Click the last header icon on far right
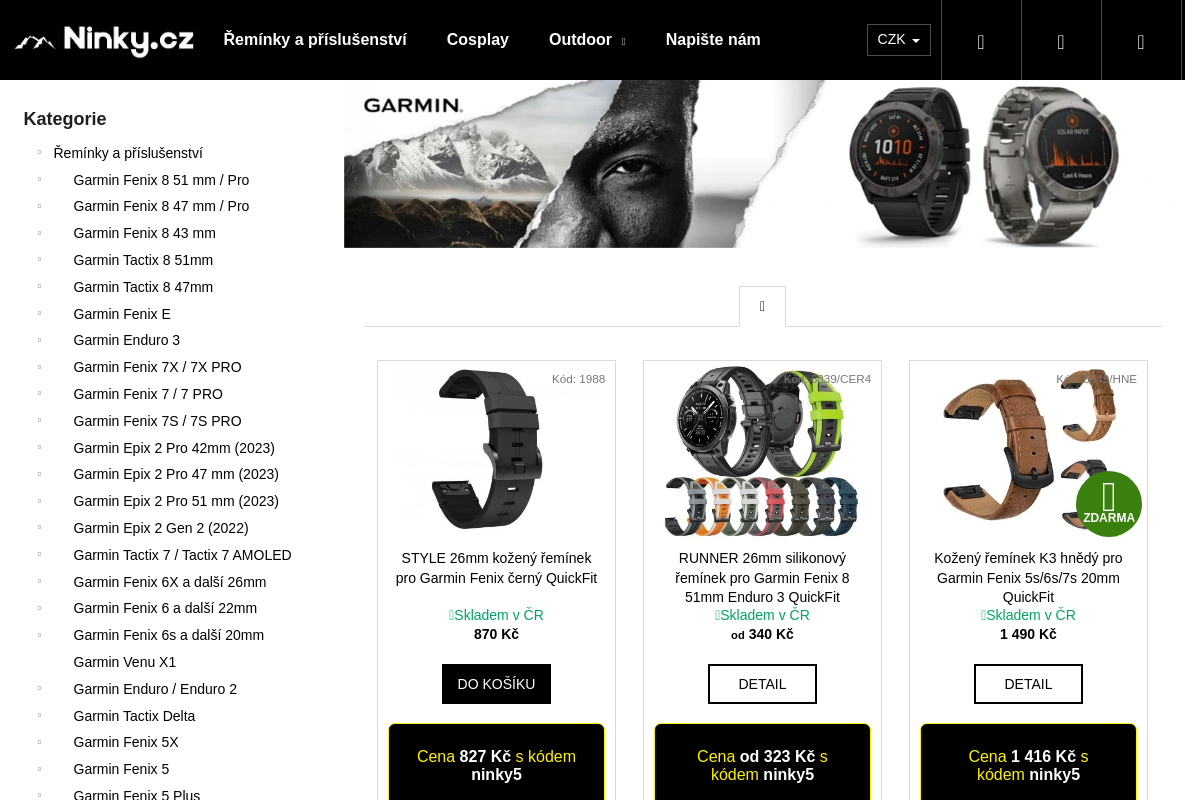The height and width of the screenshot is (800, 1200). [1141, 41]
